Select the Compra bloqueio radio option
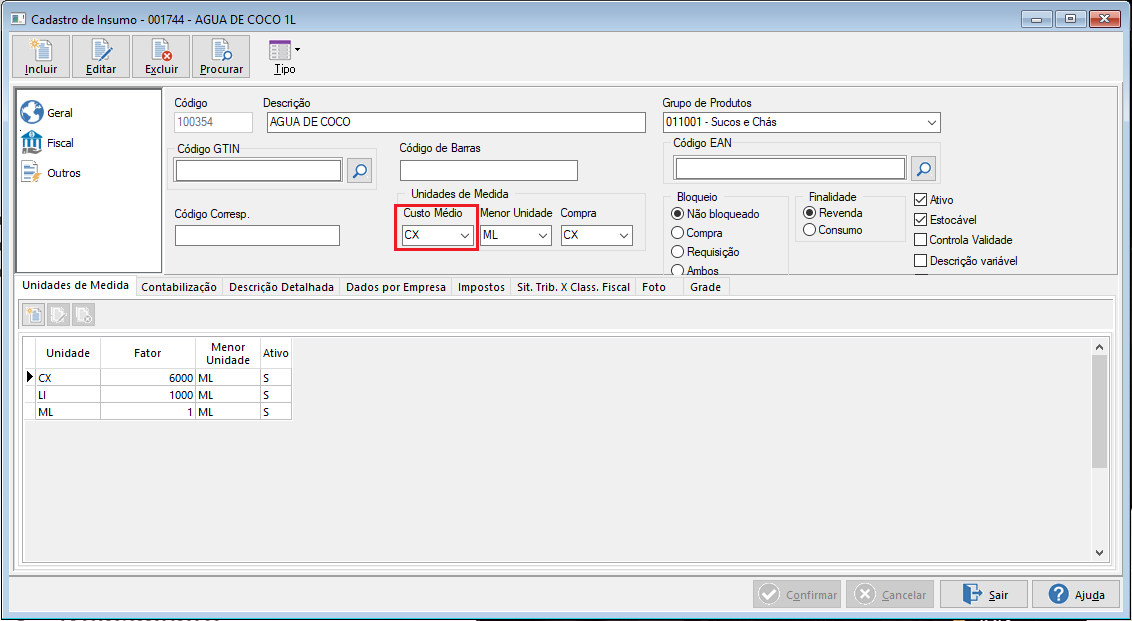This screenshot has height=621, width=1132. 677,233
